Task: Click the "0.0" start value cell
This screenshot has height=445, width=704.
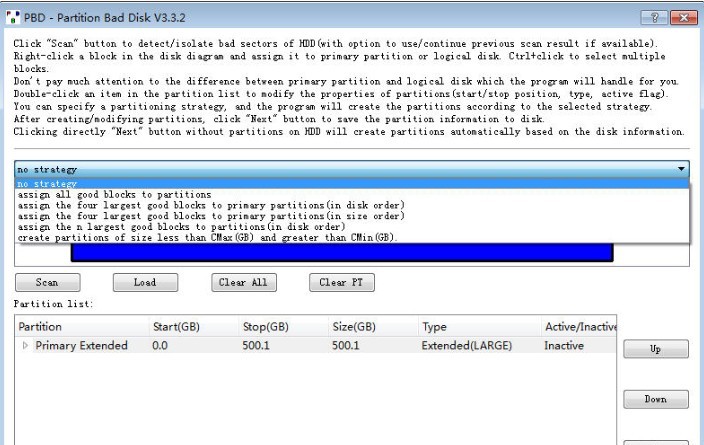Action: click(160, 345)
